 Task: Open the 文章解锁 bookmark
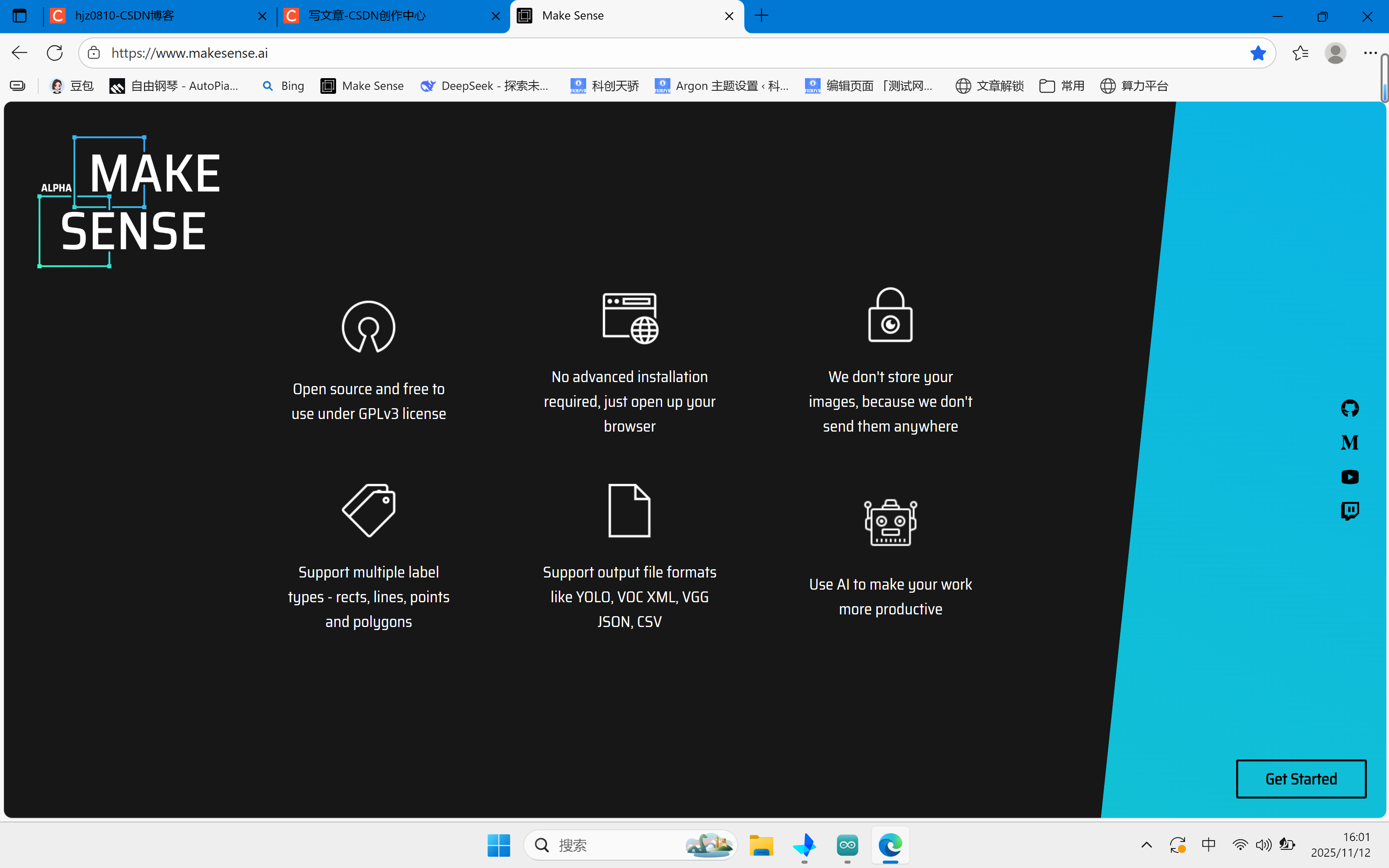pos(990,86)
